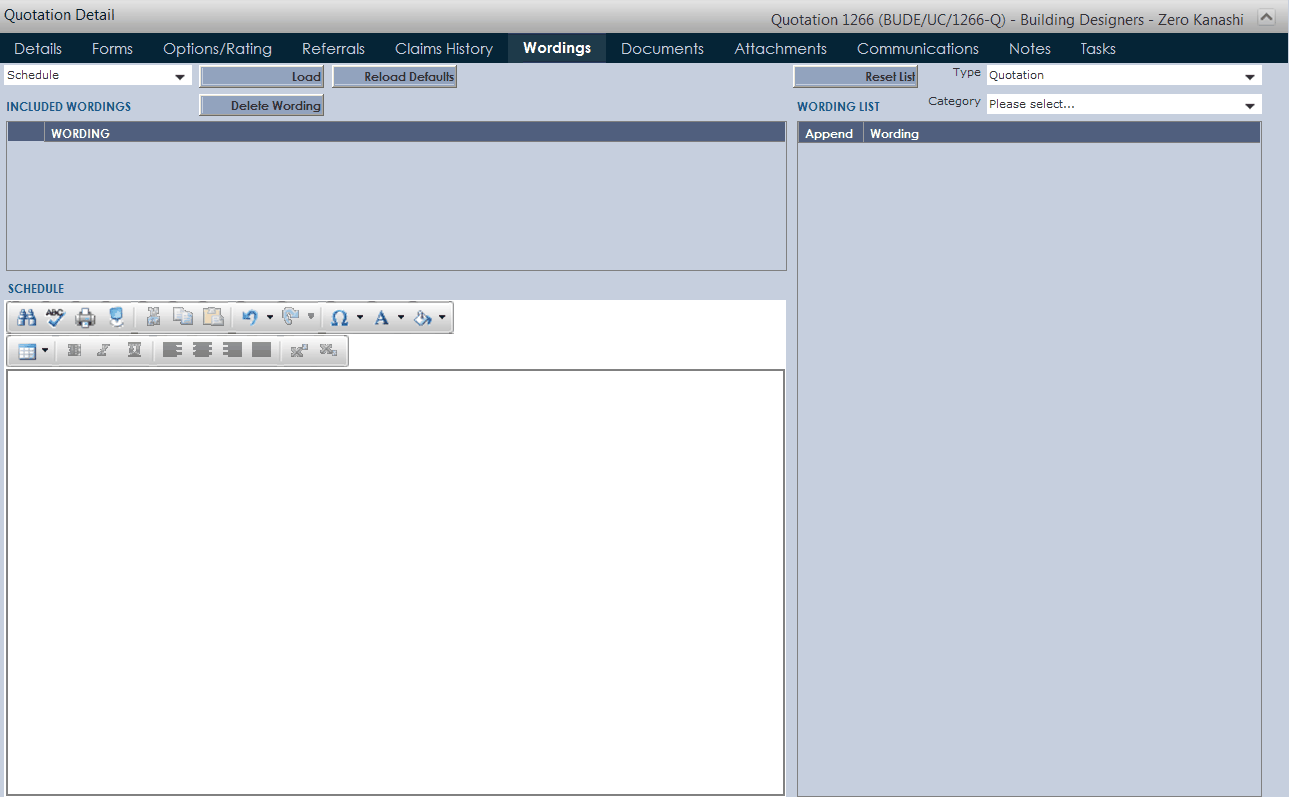Justify text in the schedule editor
The width and height of the screenshot is (1289, 797).
[261, 350]
